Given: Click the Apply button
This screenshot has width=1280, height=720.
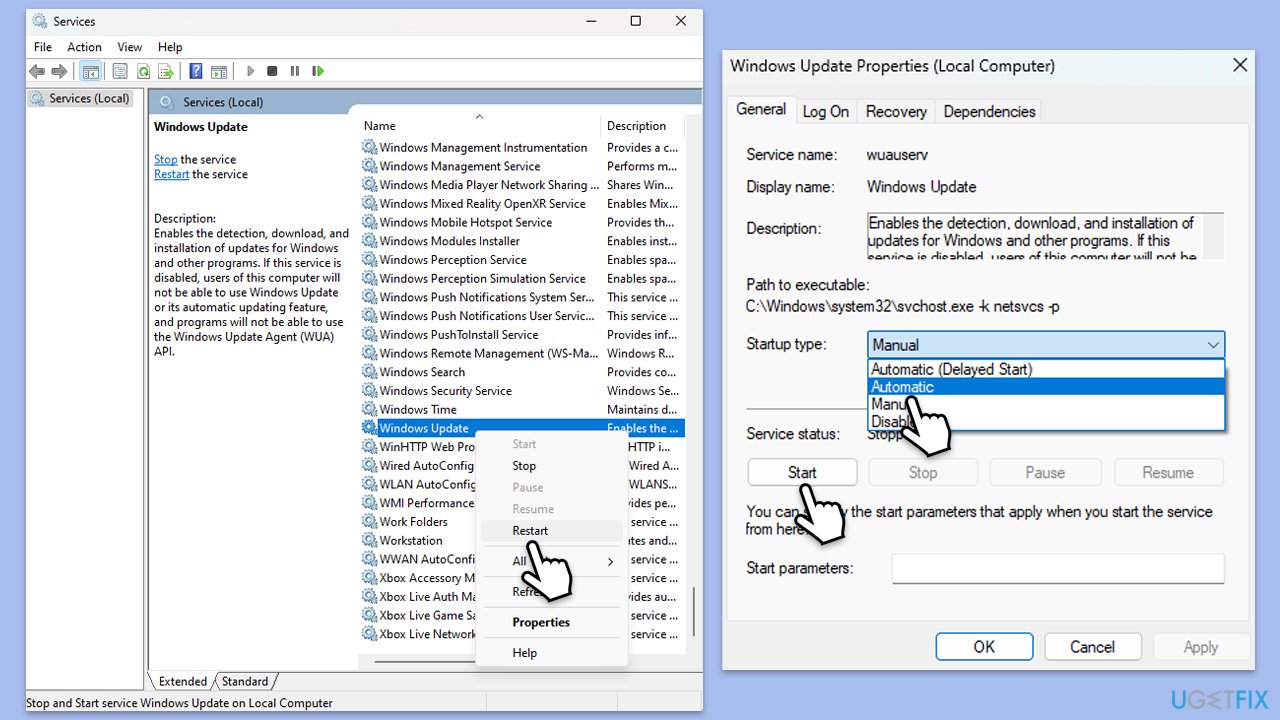Looking at the screenshot, I should tap(1201, 647).
